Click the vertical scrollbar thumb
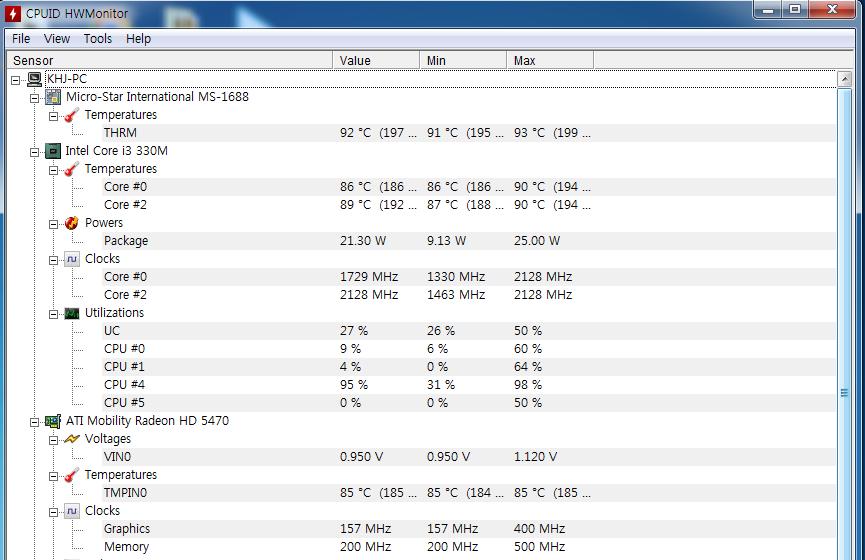865x560 pixels. (844, 393)
